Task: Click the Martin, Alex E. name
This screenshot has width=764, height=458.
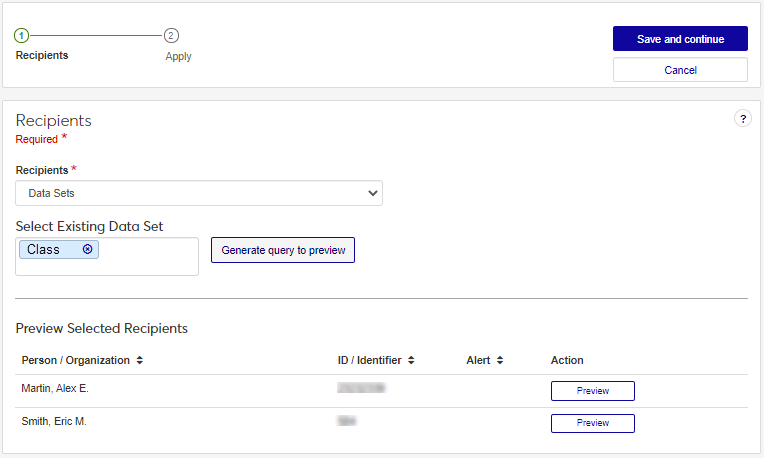Action: pos(55,388)
